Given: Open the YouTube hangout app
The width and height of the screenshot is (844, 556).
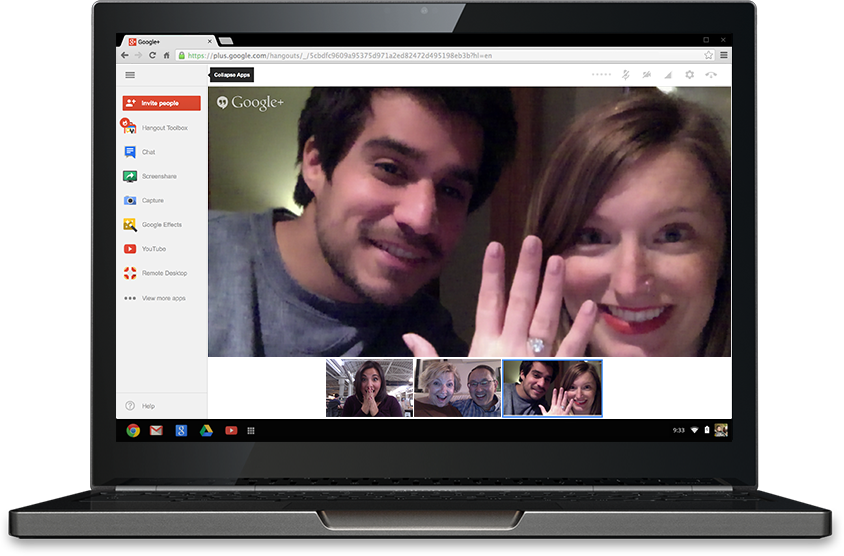Looking at the screenshot, I should click(153, 249).
